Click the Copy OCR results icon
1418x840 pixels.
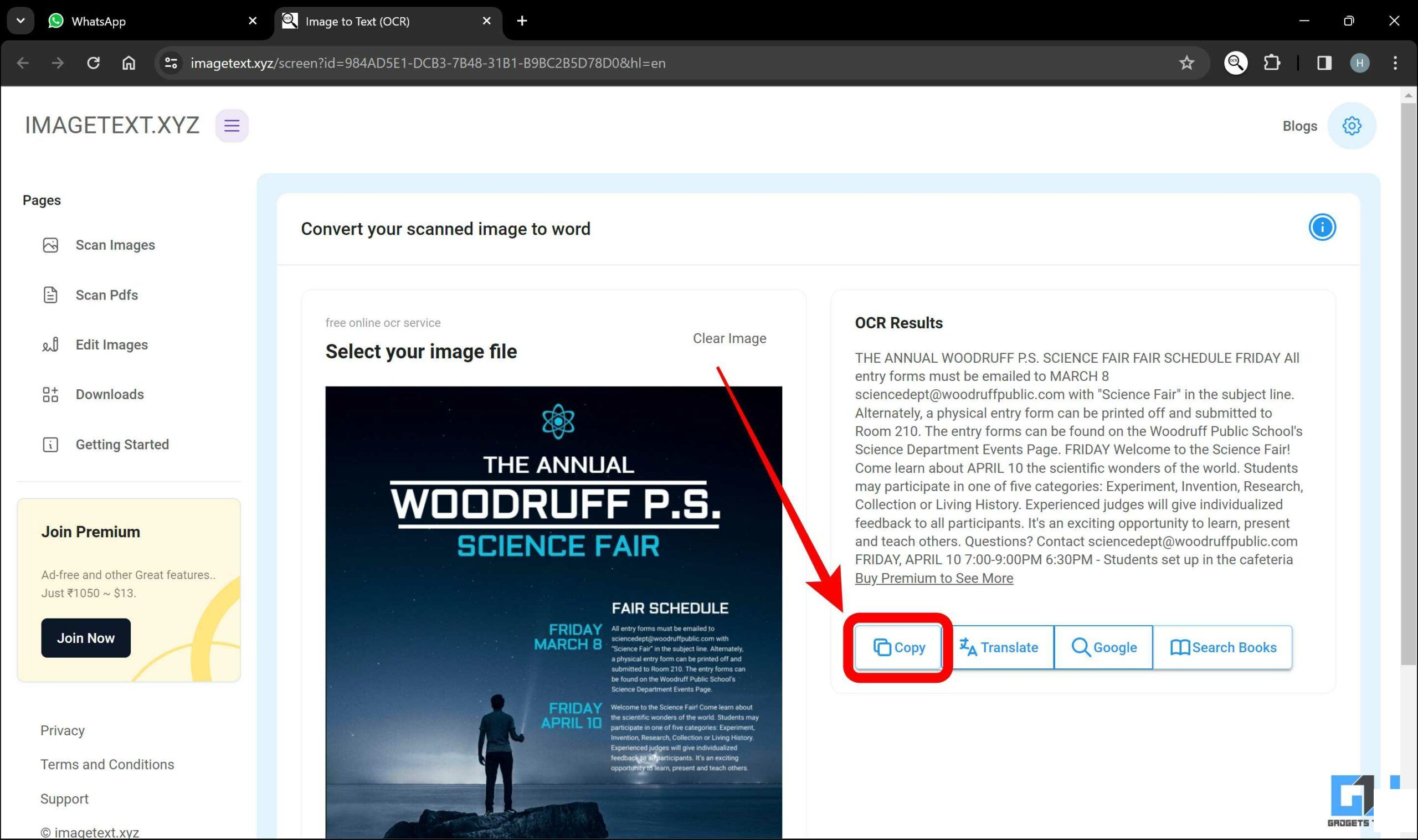[x=897, y=647]
